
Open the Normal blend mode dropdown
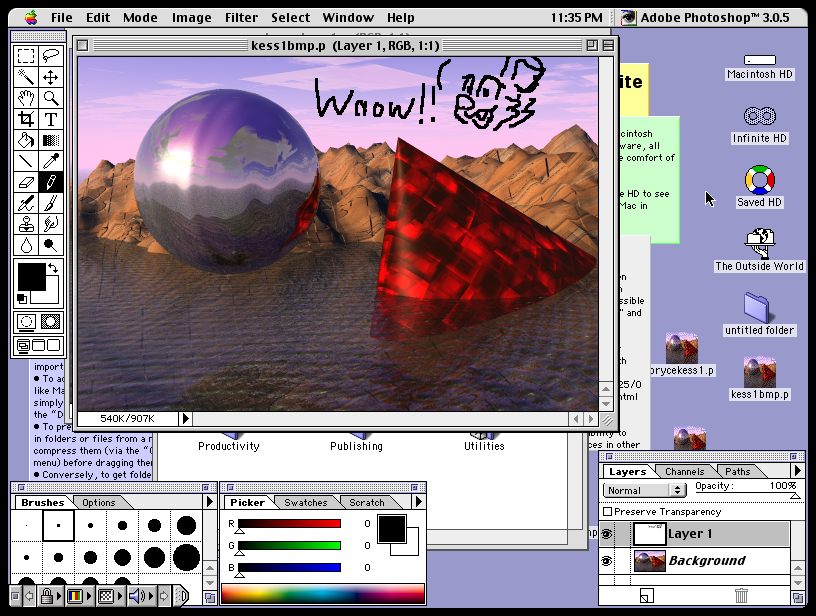[x=645, y=490]
